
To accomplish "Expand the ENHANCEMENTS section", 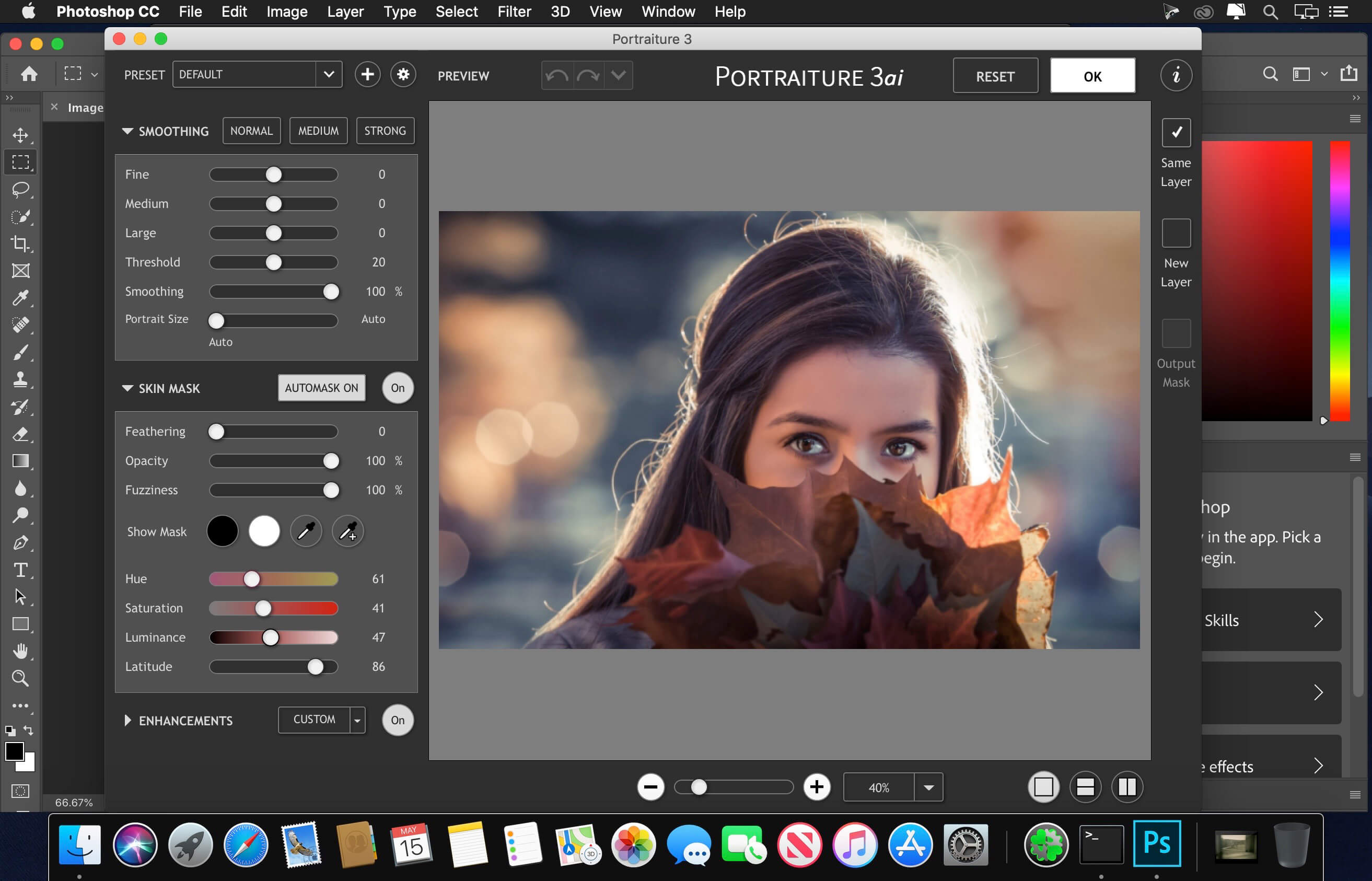I will (127, 720).
